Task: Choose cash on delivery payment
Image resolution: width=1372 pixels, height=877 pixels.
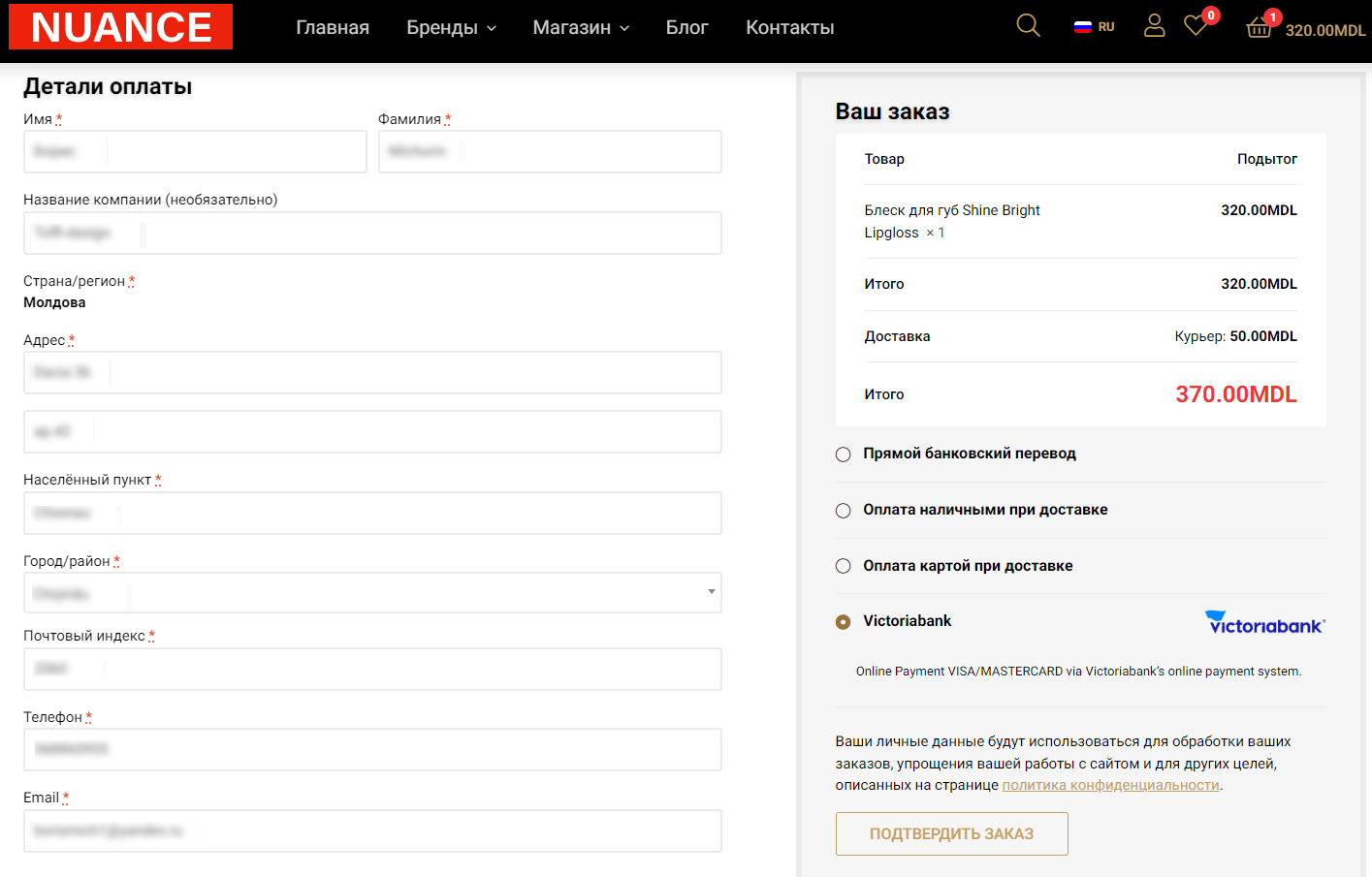Action: coord(844,511)
